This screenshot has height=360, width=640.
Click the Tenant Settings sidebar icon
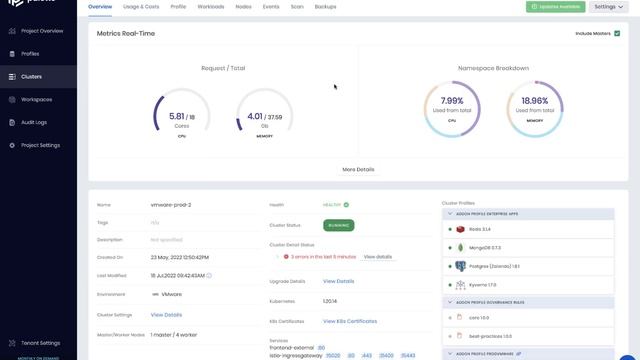12,343
